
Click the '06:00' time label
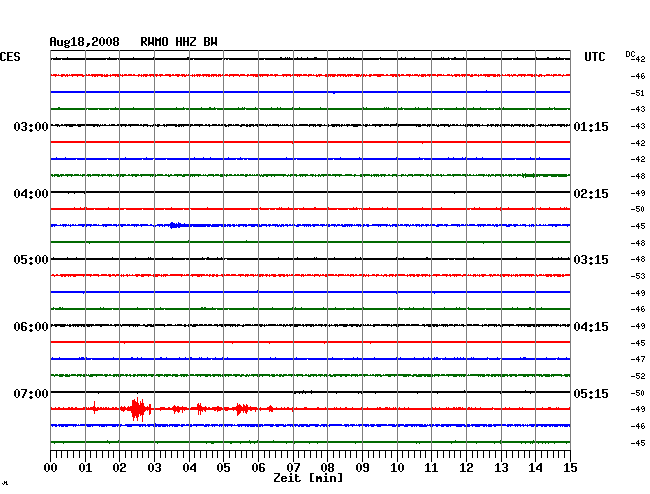(x=31, y=327)
